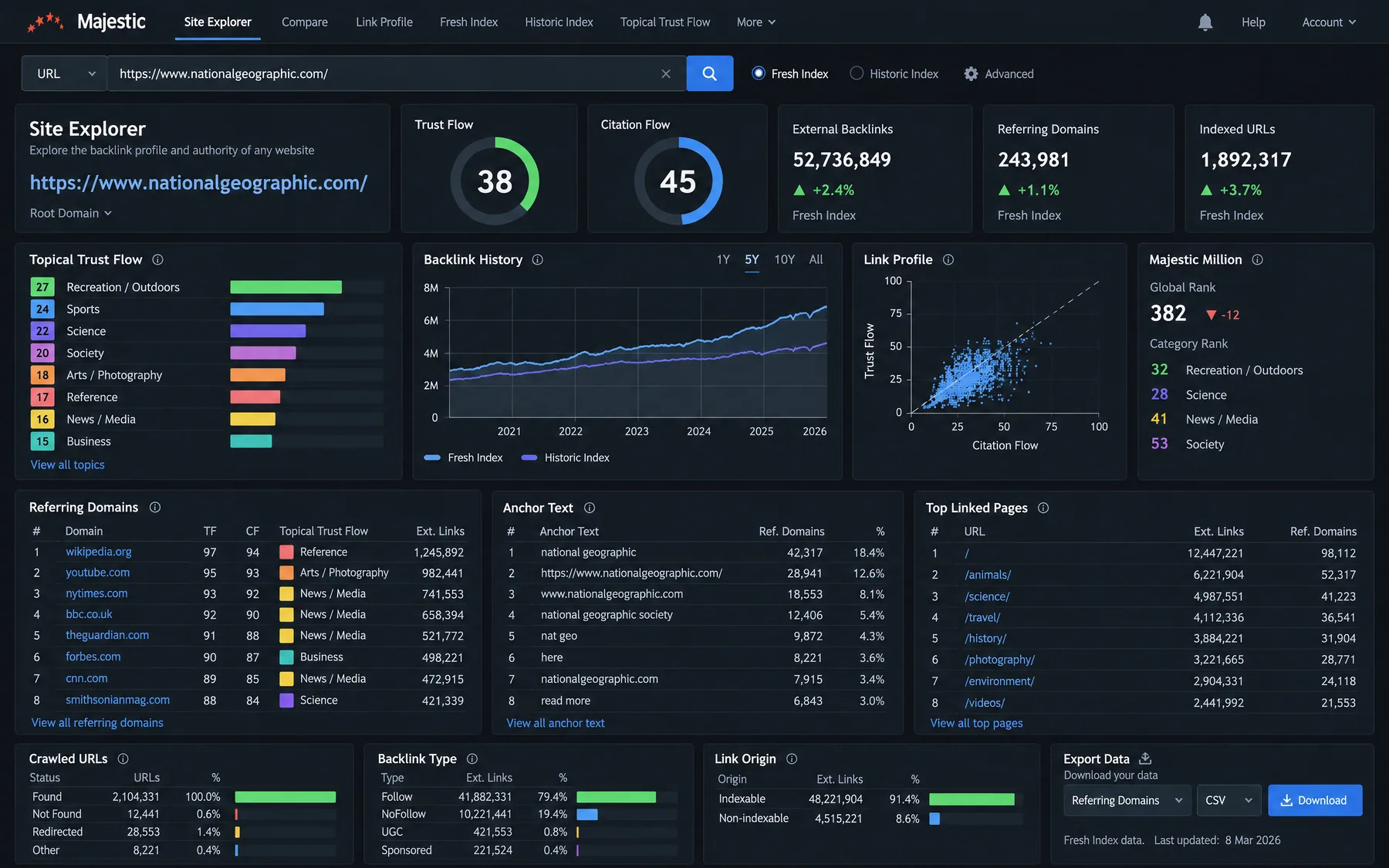Image resolution: width=1389 pixels, height=868 pixels.
Task: Click the Export Data share icon
Action: click(x=1145, y=758)
